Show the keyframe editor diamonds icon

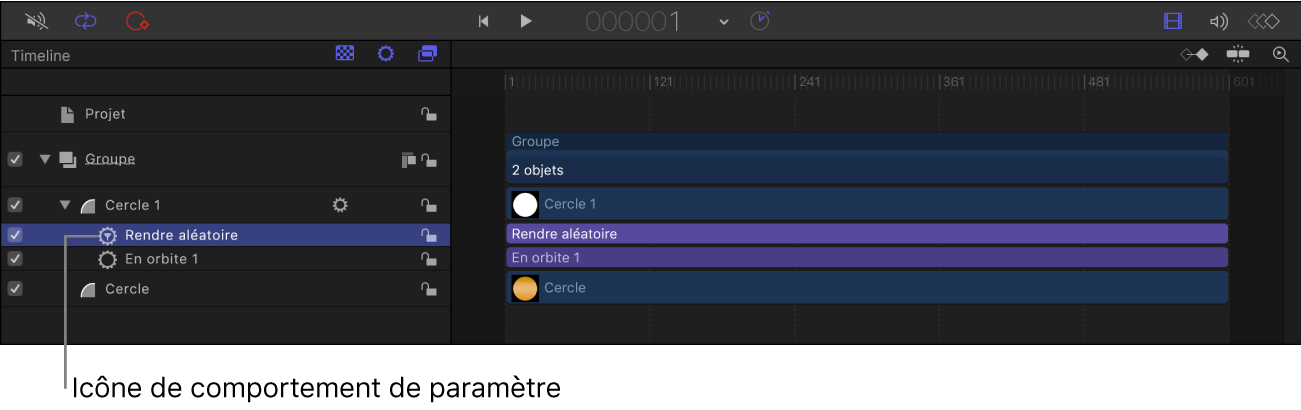click(1263, 21)
